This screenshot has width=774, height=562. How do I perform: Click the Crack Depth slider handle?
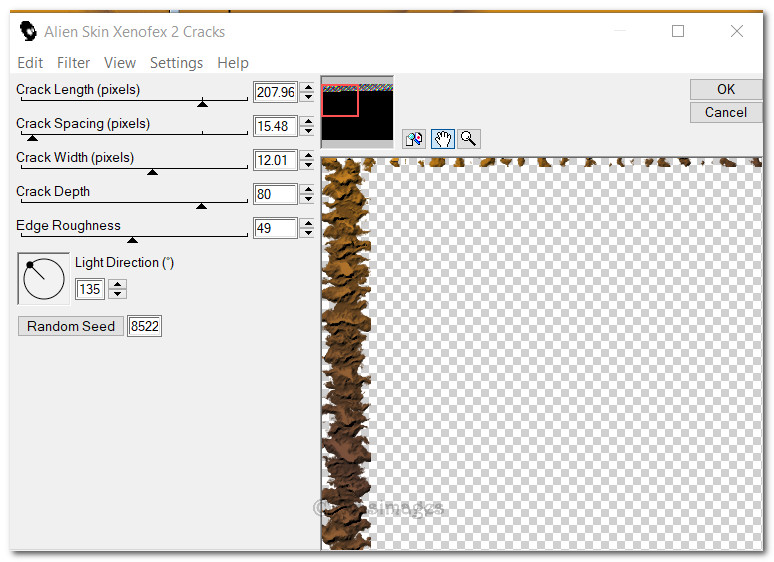click(x=201, y=206)
